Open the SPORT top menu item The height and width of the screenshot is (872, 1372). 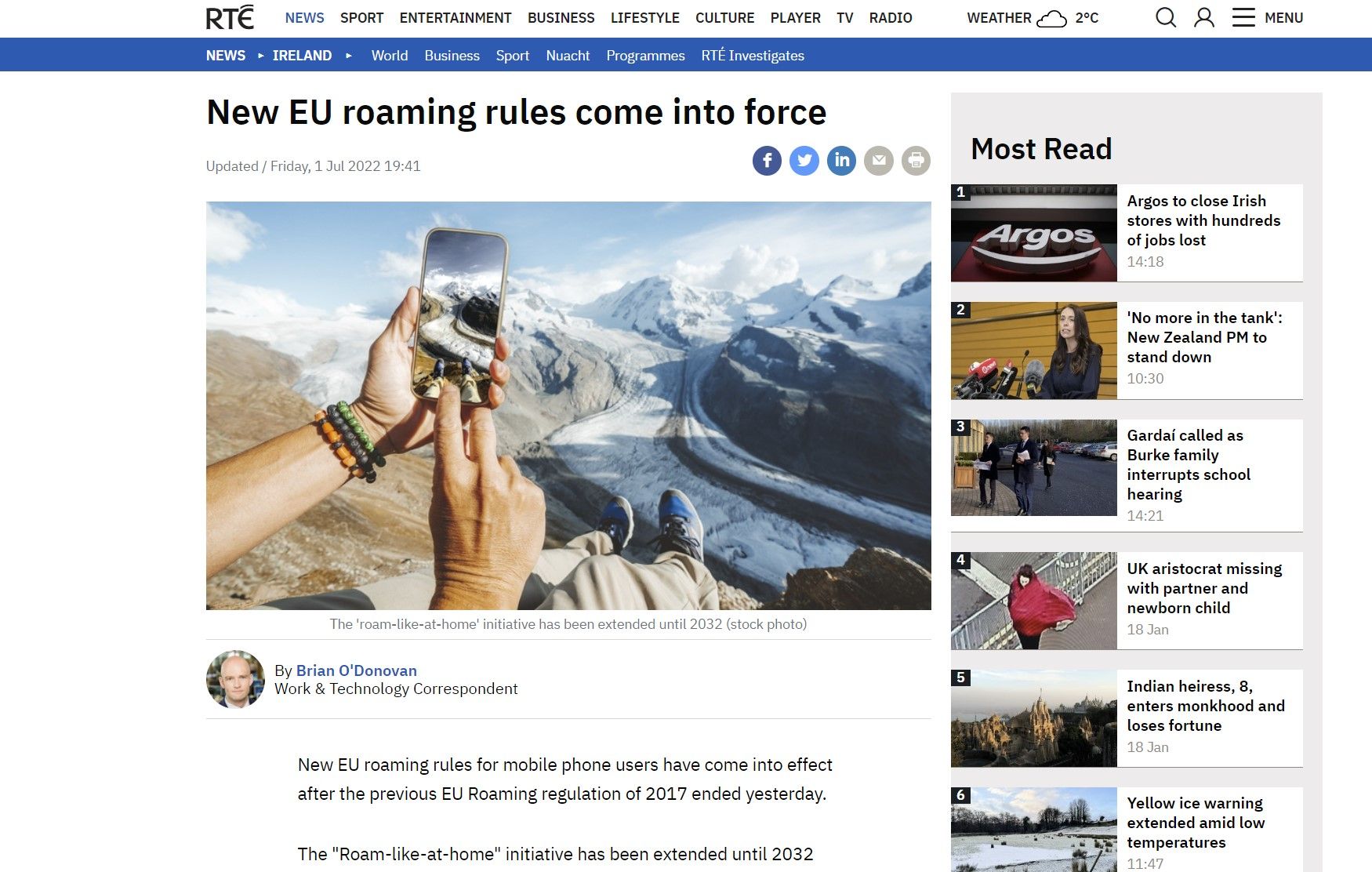coord(361,18)
